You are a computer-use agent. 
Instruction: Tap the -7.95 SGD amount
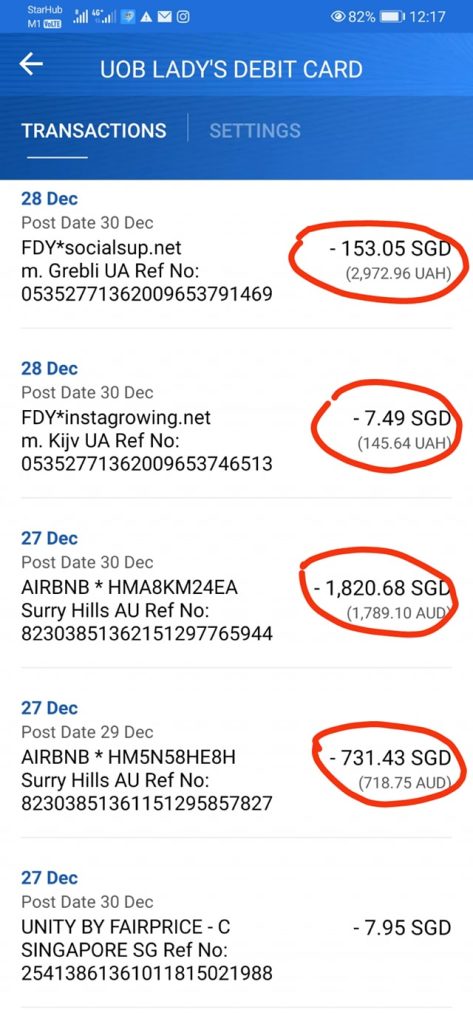[x=402, y=927]
